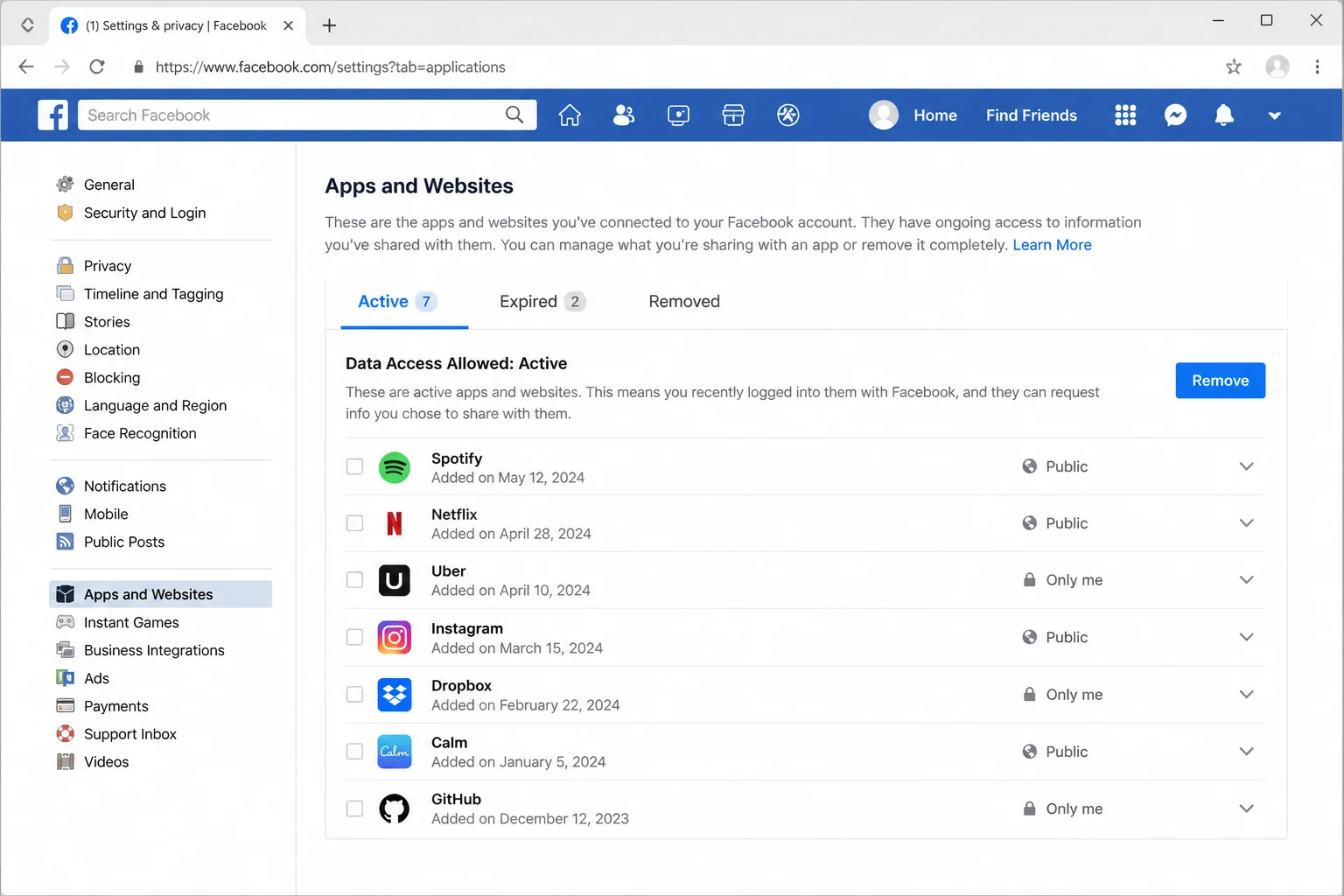Check the Uber checkbox
The height and width of the screenshot is (896, 1344).
354,580
